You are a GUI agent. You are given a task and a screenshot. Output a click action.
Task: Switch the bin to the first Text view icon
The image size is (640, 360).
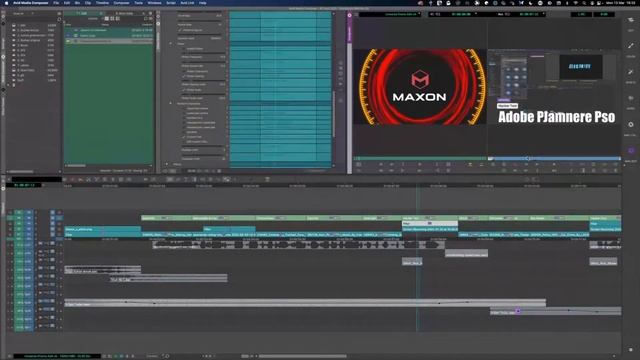pos(107,18)
